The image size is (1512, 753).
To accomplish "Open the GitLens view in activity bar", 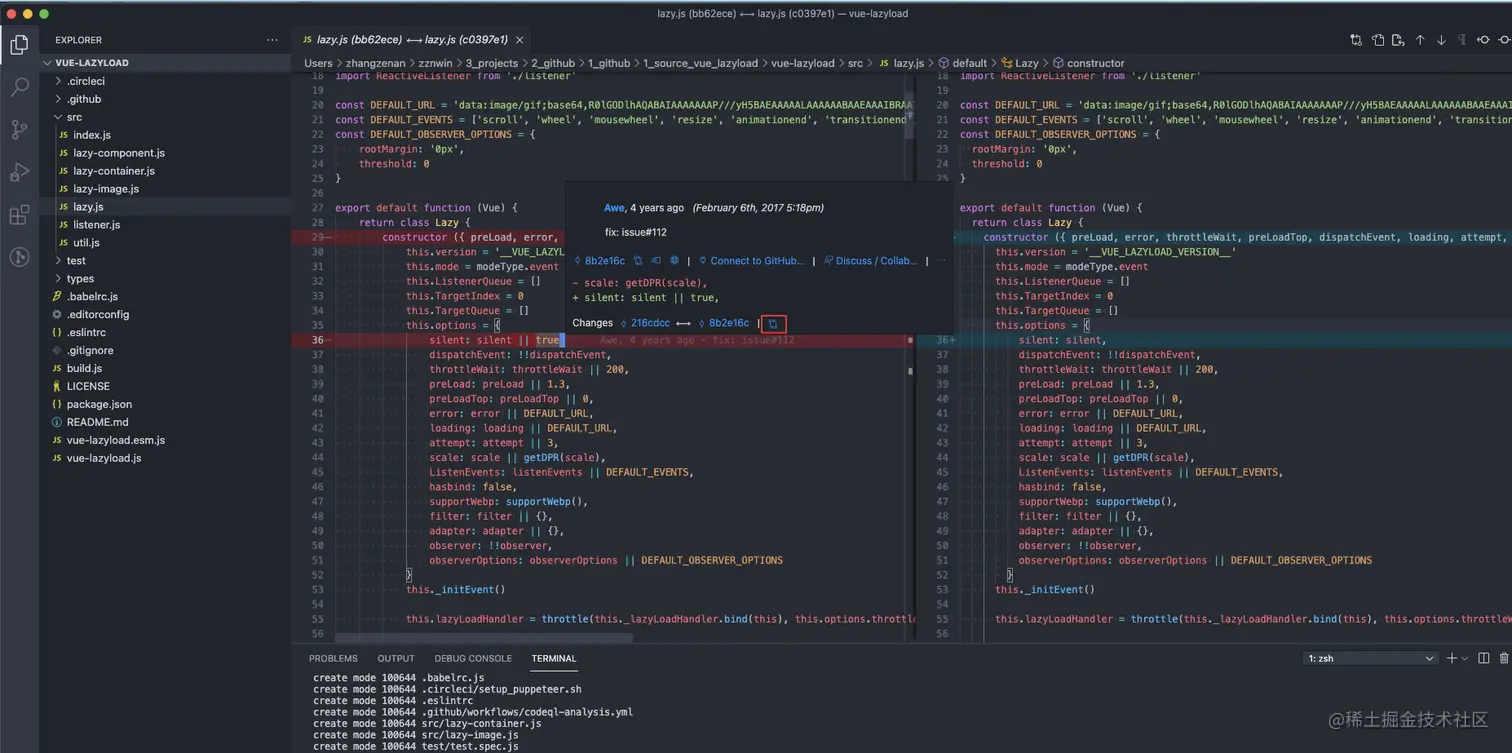I will coord(19,258).
